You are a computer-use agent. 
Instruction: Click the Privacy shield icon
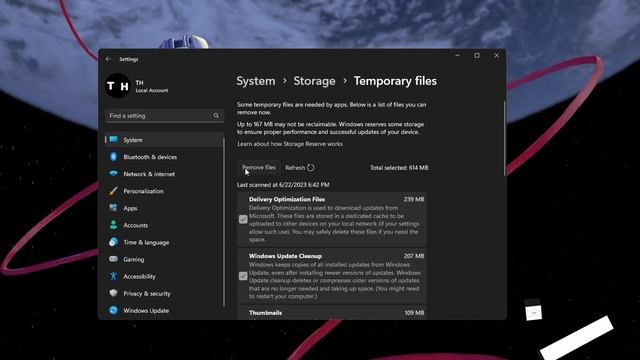(x=113, y=293)
